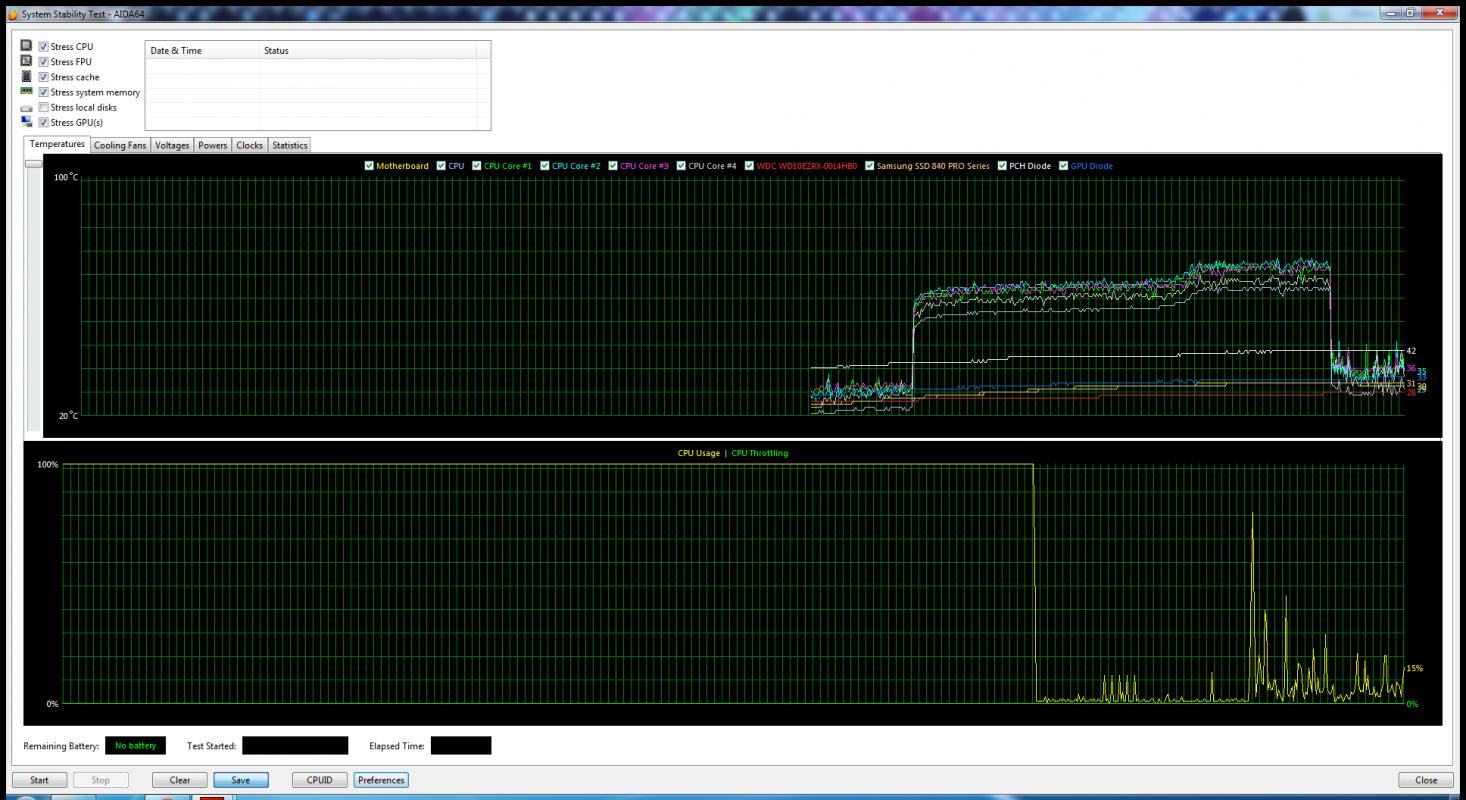Click the RAM module icon beside Stress system memory
Viewport: 1466px width, 800px height.
[x=27, y=91]
